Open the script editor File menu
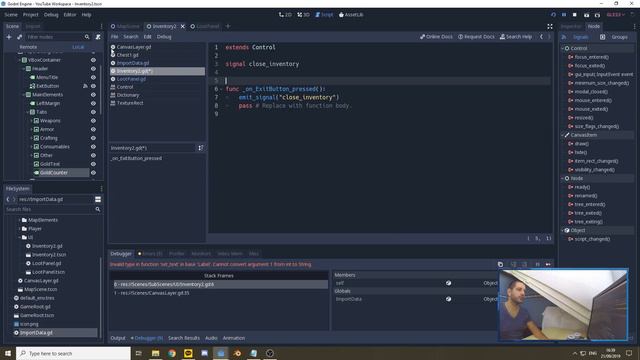The height and width of the screenshot is (360, 640). tap(115, 37)
